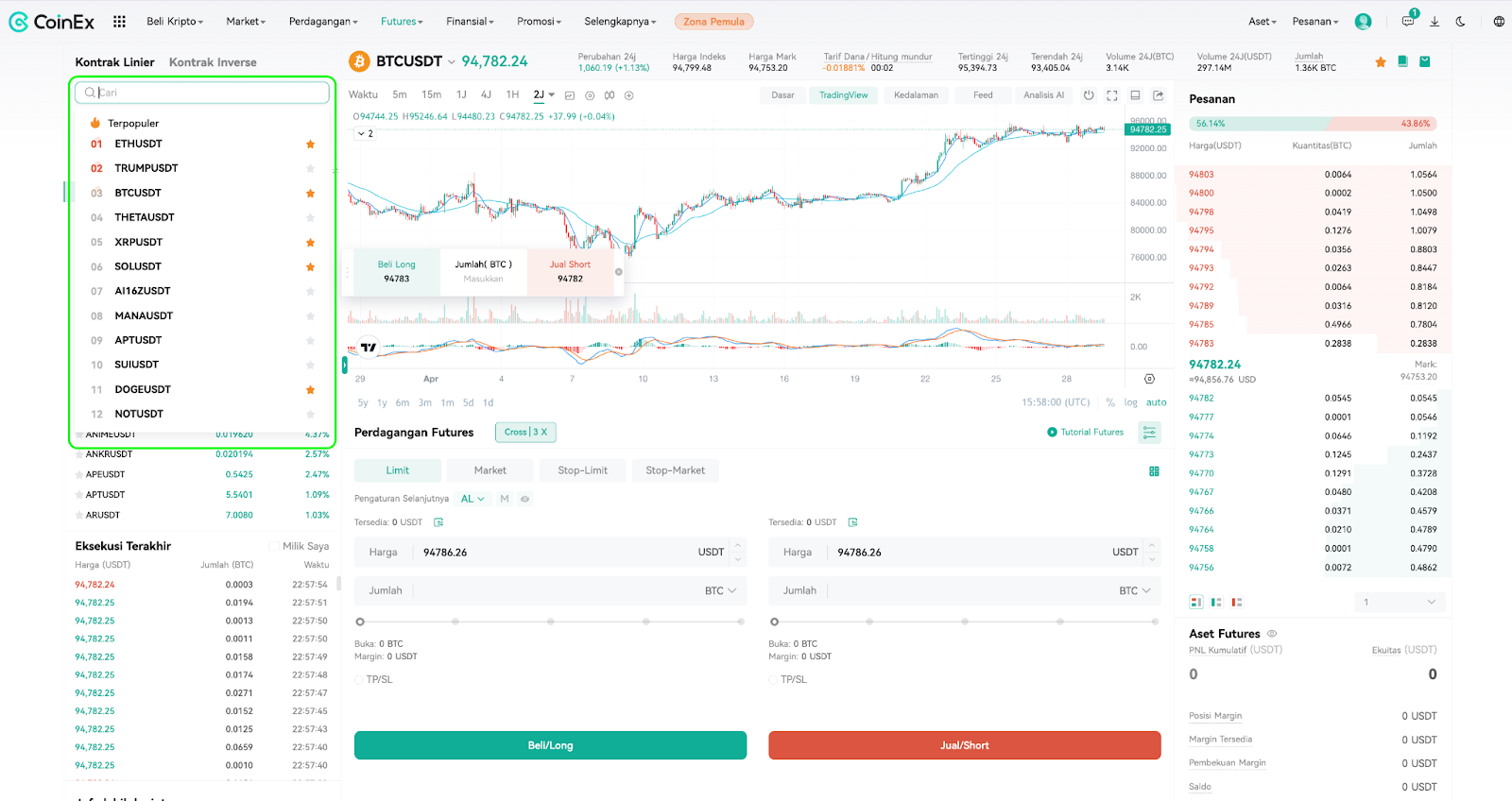Switch to the Kontrak Inverse tab
Image resolution: width=1512 pixels, height=801 pixels.
point(213,62)
